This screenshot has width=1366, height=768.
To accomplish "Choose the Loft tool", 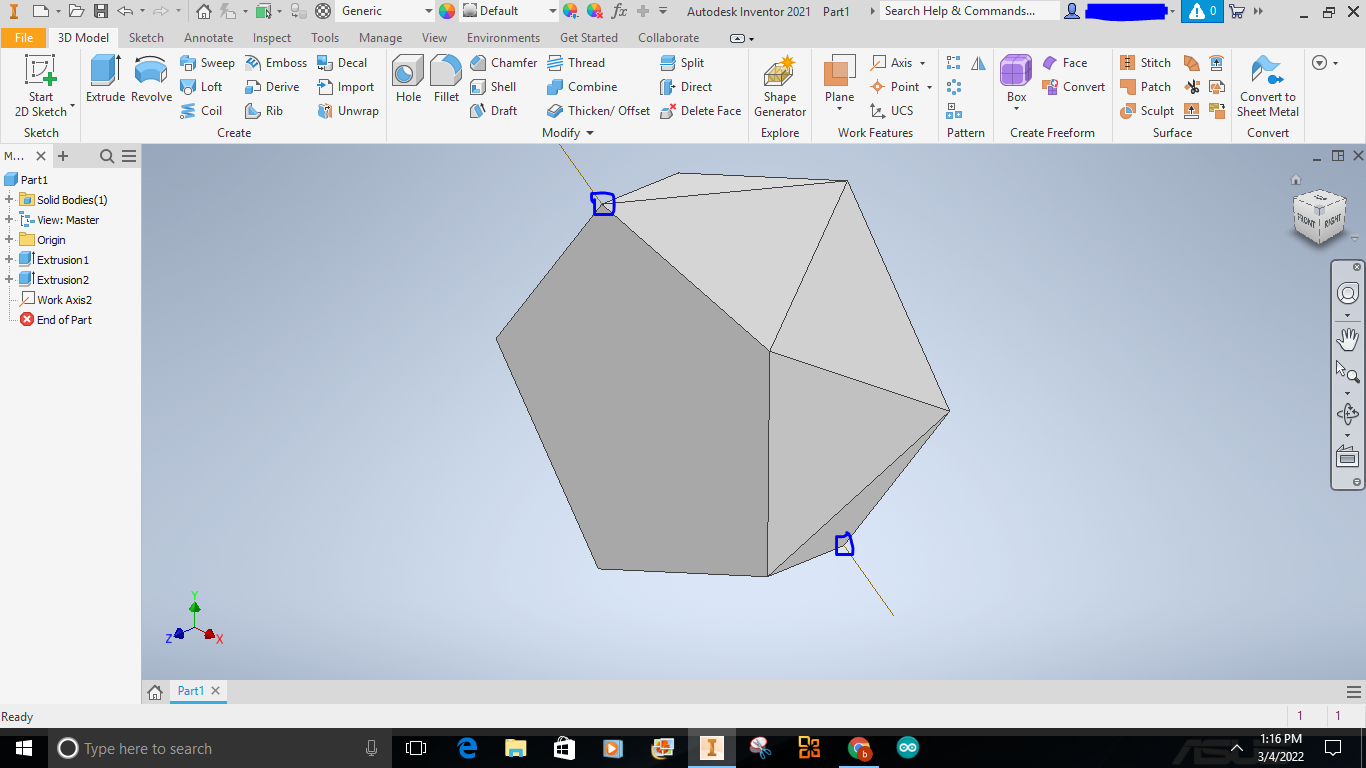I will tap(201, 86).
